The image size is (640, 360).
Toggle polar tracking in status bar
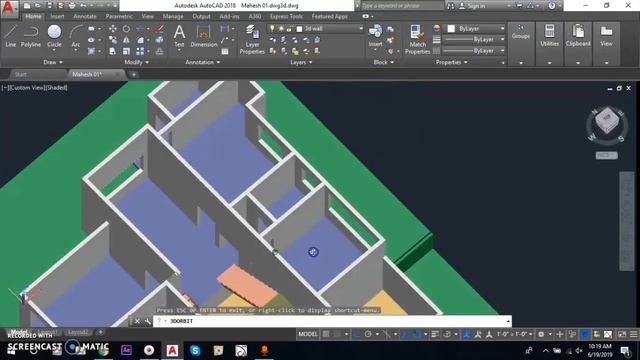click(x=368, y=334)
